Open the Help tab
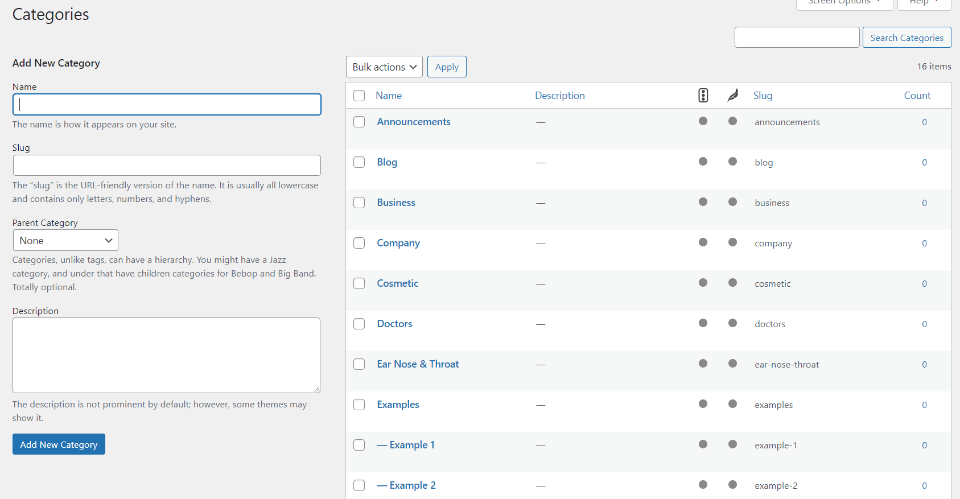The image size is (960, 499). tap(924, 3)
